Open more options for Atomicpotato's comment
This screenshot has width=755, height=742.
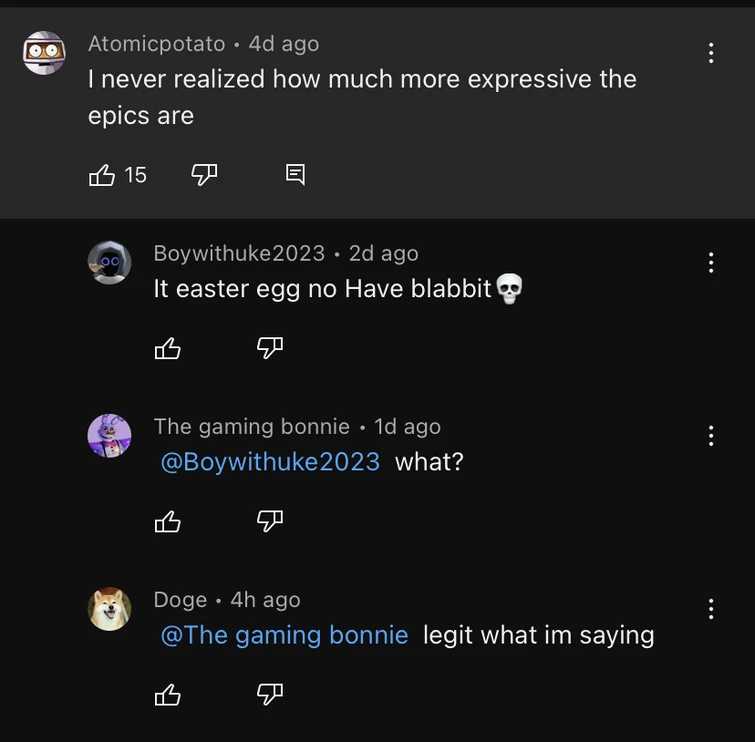click(711, 53)
